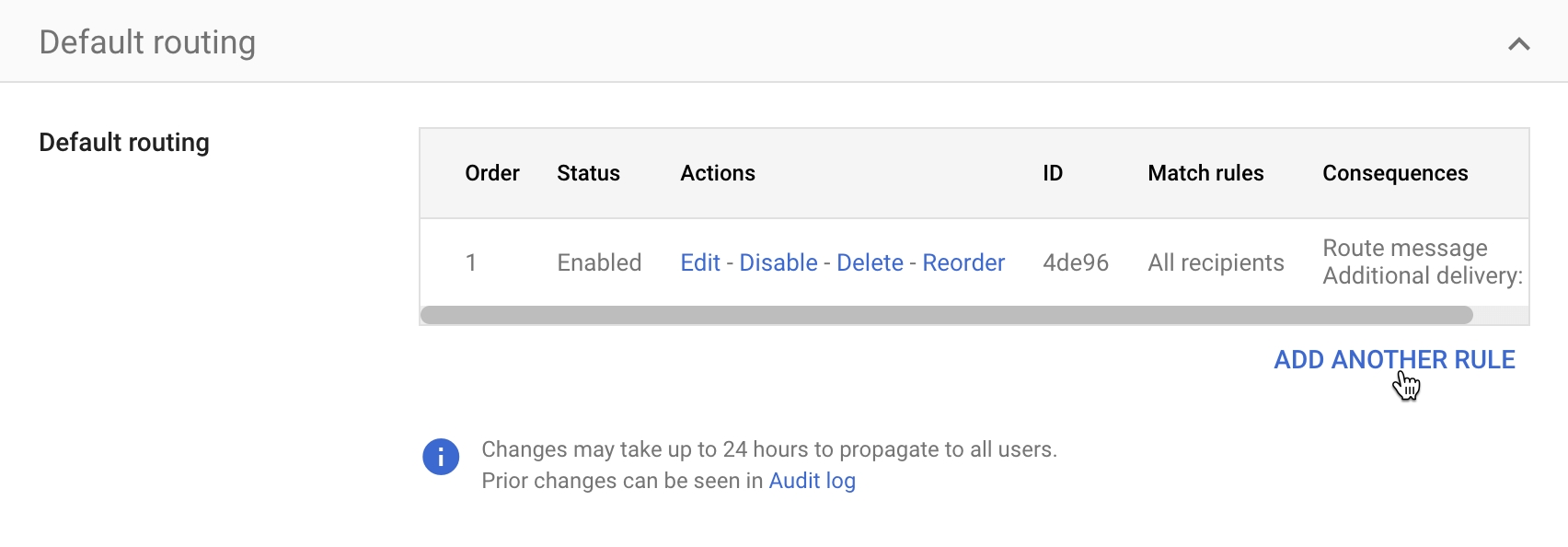1568x547 pixels.
Task: Click the ID column header
Action: (1053, 173)
